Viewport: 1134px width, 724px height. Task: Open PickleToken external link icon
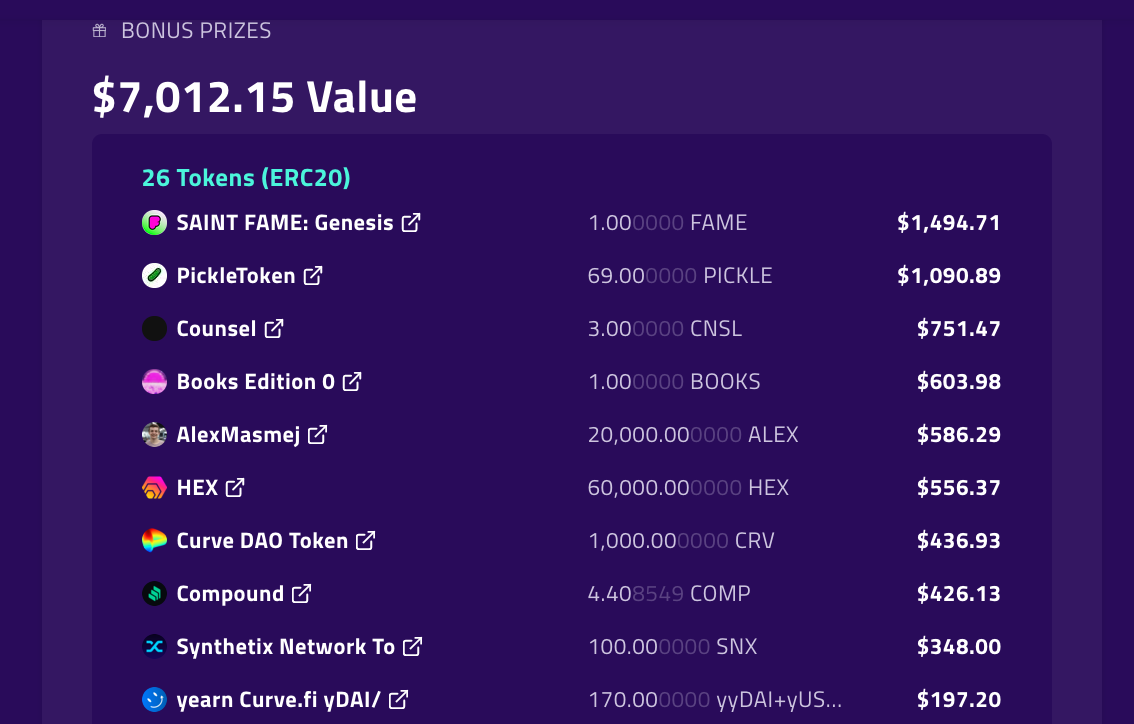click(x=312, y=276)
